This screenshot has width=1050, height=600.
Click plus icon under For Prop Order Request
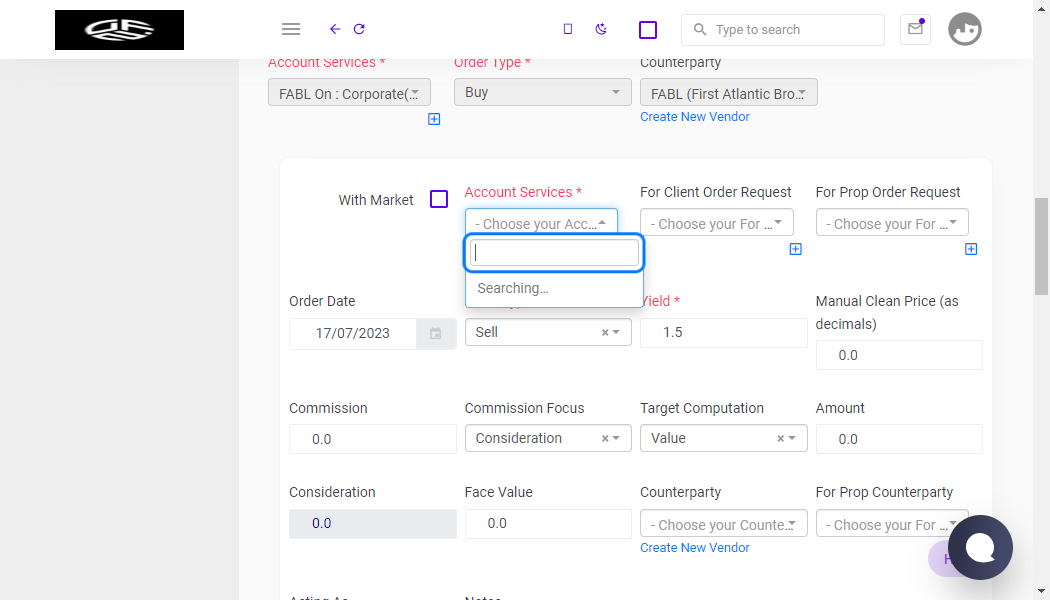pos(971,249)
